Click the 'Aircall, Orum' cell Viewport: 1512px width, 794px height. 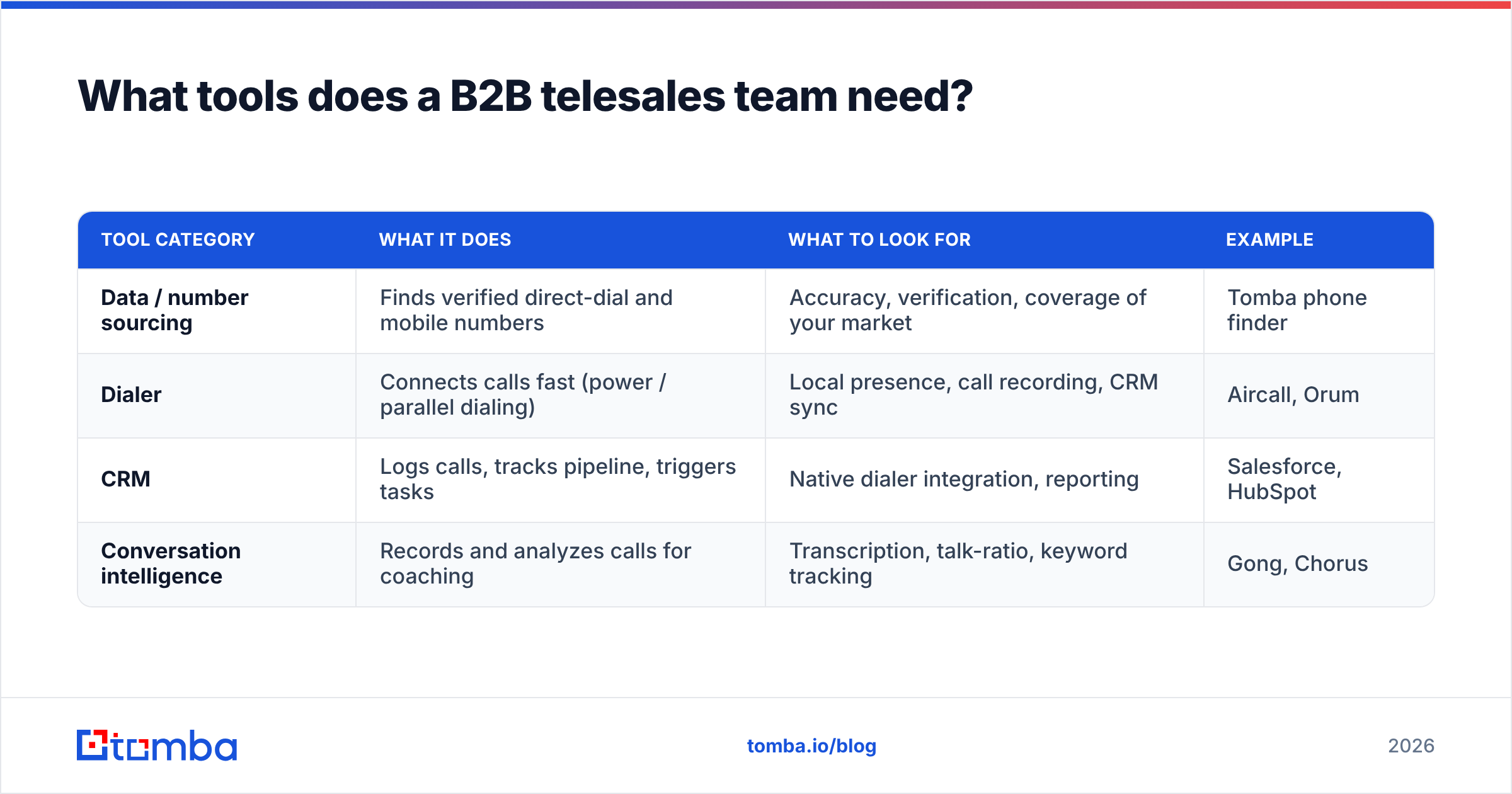coord(1319,395)
